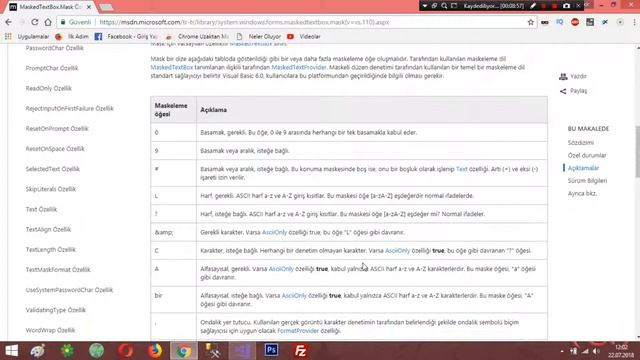Jump to Sürüm Bilgileri section
The height and width of the screenshot is (360, 640).
click(587, 181)
